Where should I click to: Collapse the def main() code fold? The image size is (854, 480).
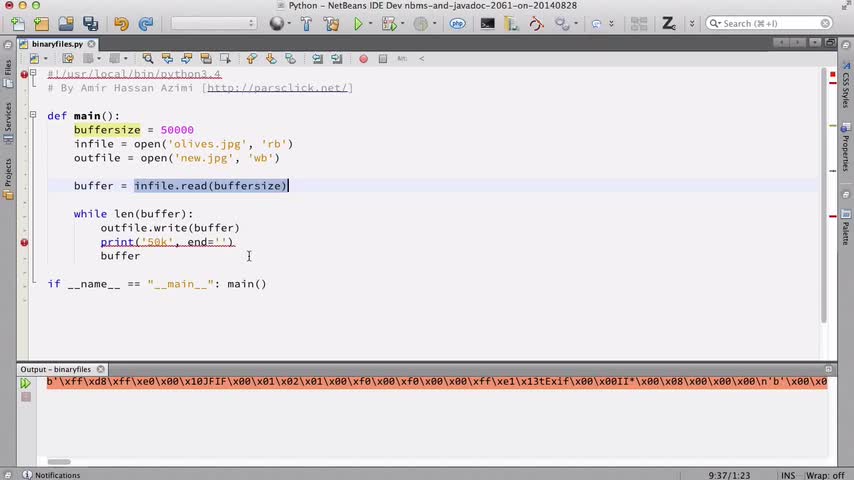click(x=33, y=115)
